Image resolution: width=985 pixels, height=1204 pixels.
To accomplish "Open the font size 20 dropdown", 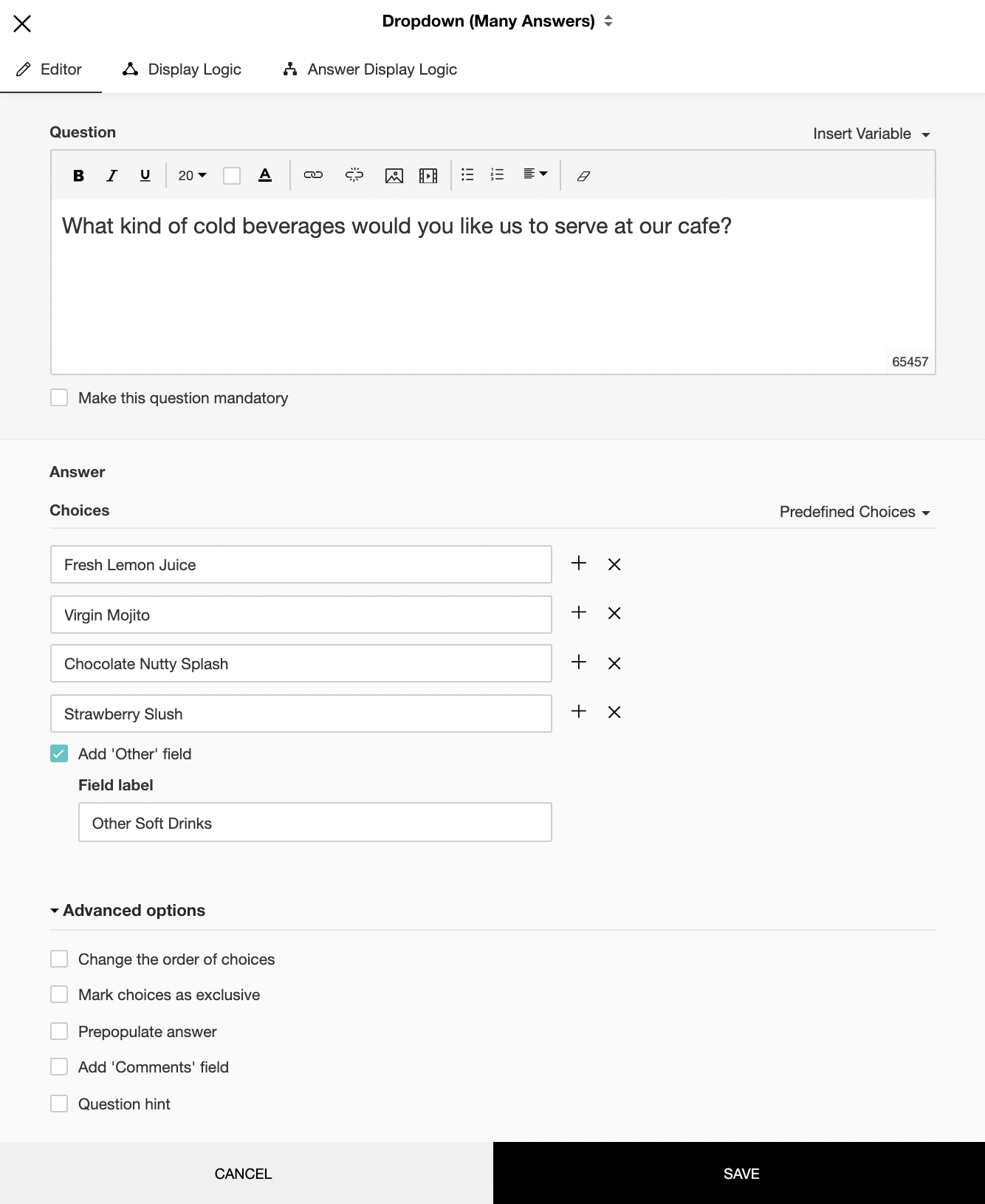I will 192,175.
